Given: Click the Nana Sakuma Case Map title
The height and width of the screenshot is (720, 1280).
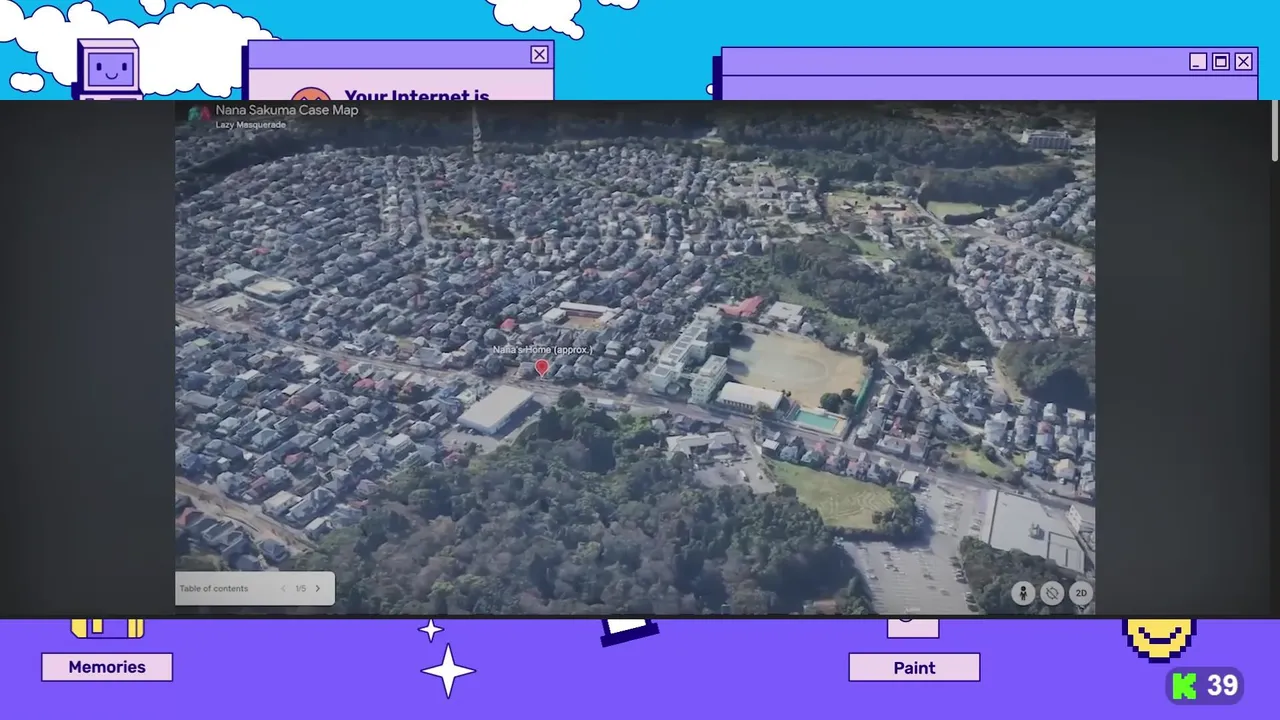Looking at the screenshot, I should tap(287, 110).
